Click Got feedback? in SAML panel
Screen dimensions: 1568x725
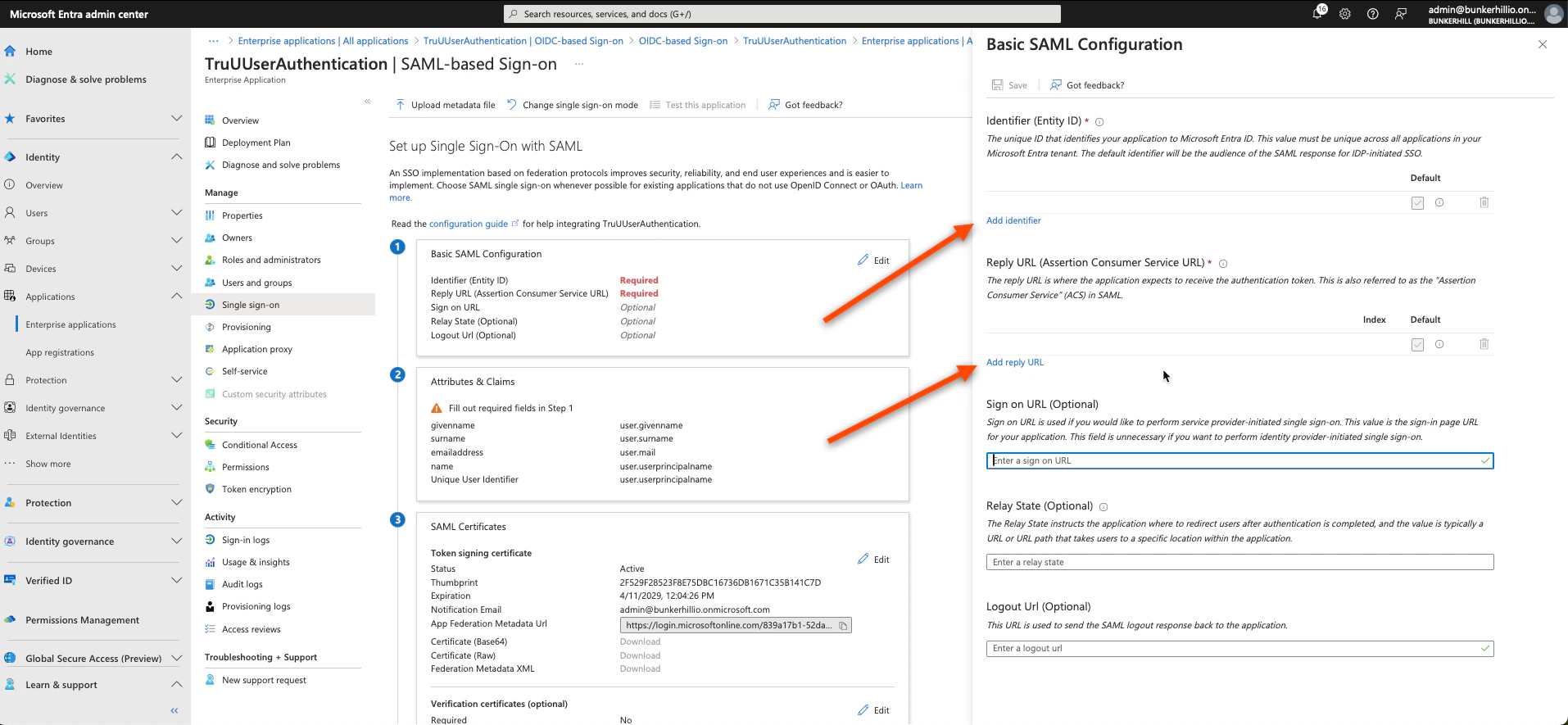click(x=1087, y=85)
